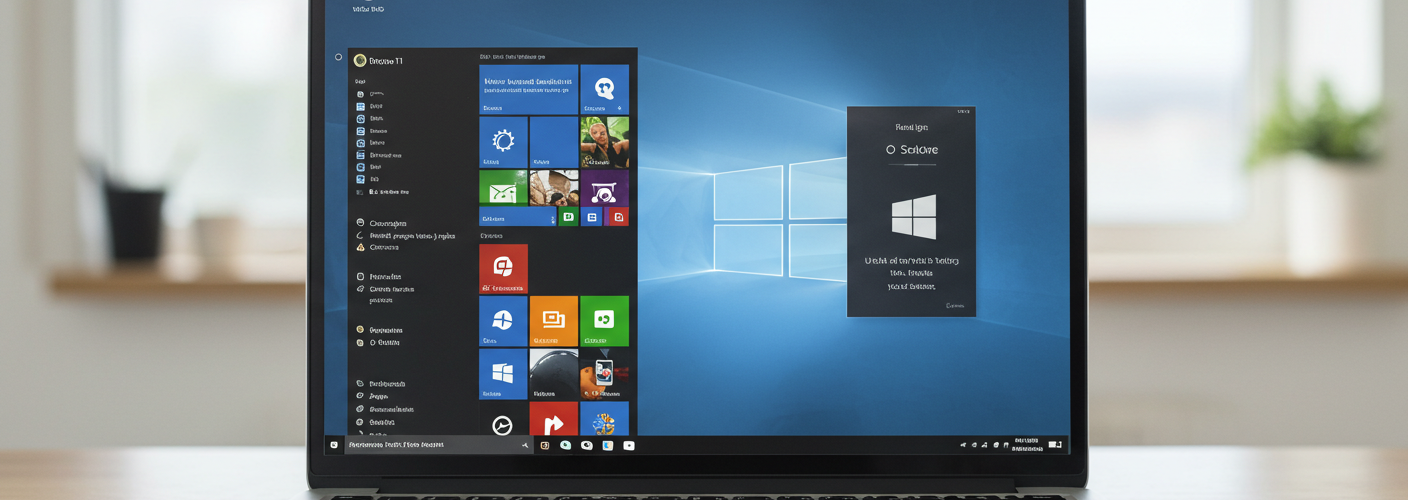Open the red arrow tile at bottom
Image resolution: width=1408 pixels, height=500 pixels.
pyautogui.click(x=554, y=419)
